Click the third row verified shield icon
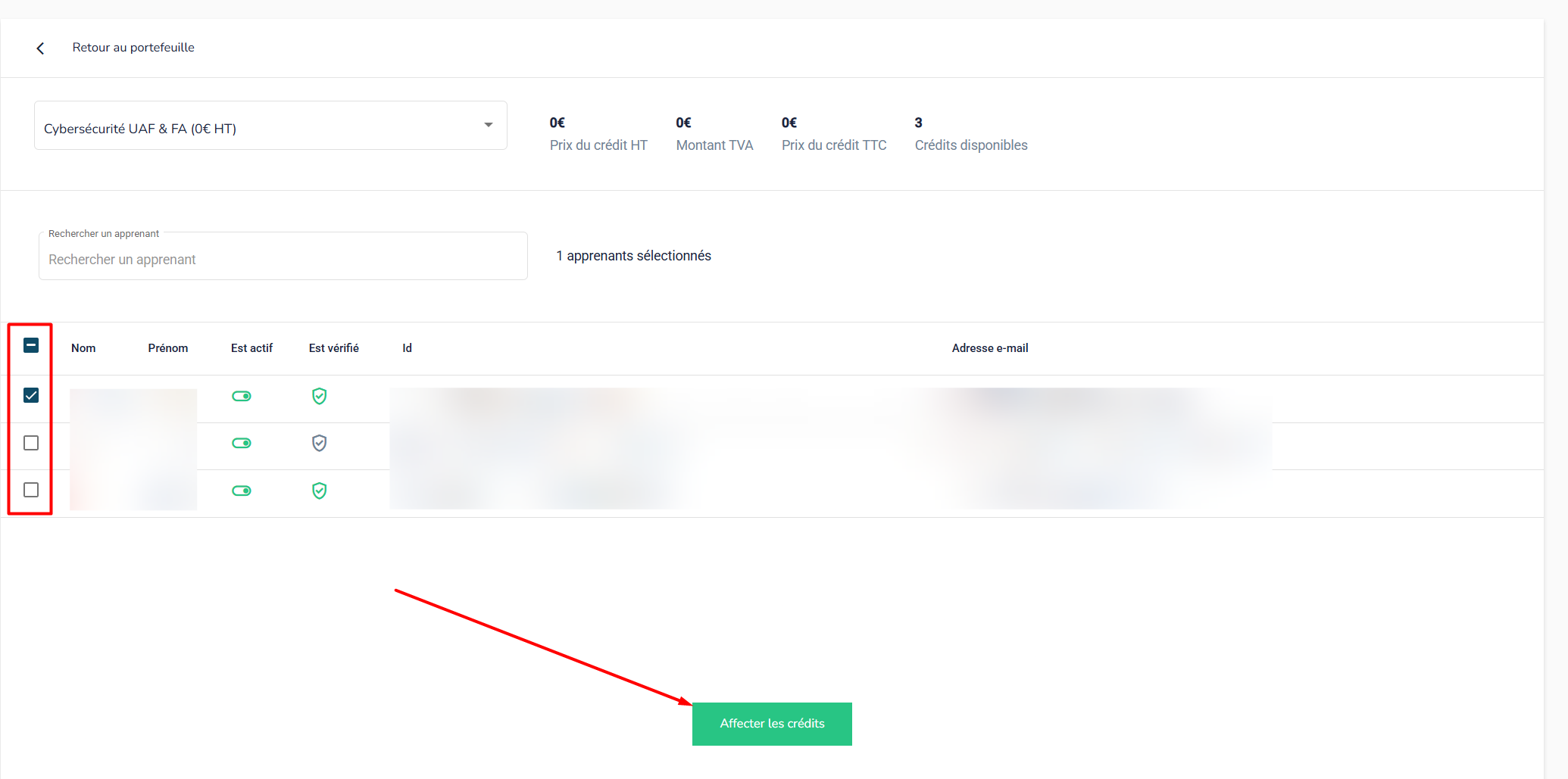This screenshot has width=1568, height=779. [x=319, y=491]
